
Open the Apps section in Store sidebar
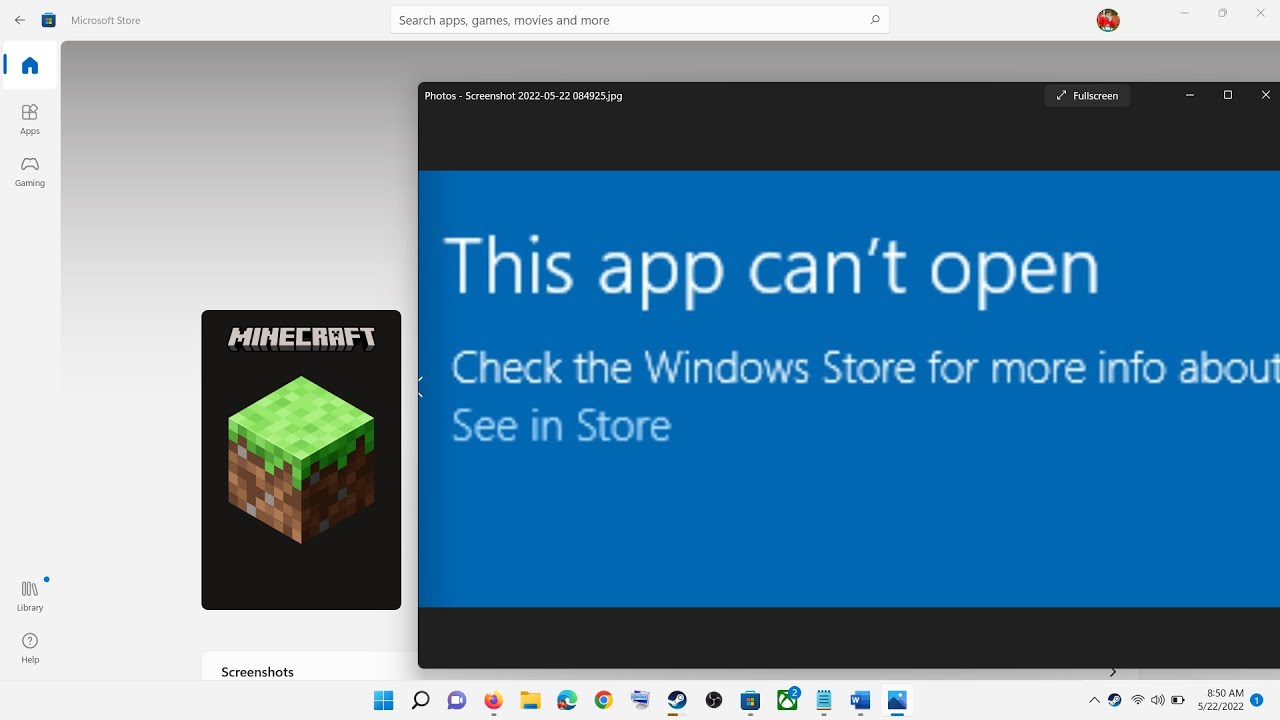pos(30,119)
